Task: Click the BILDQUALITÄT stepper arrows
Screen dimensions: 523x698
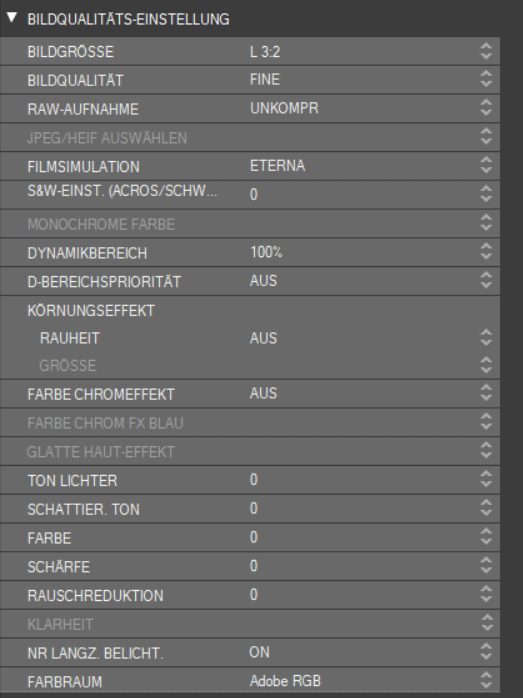Action: click(486, 79)
